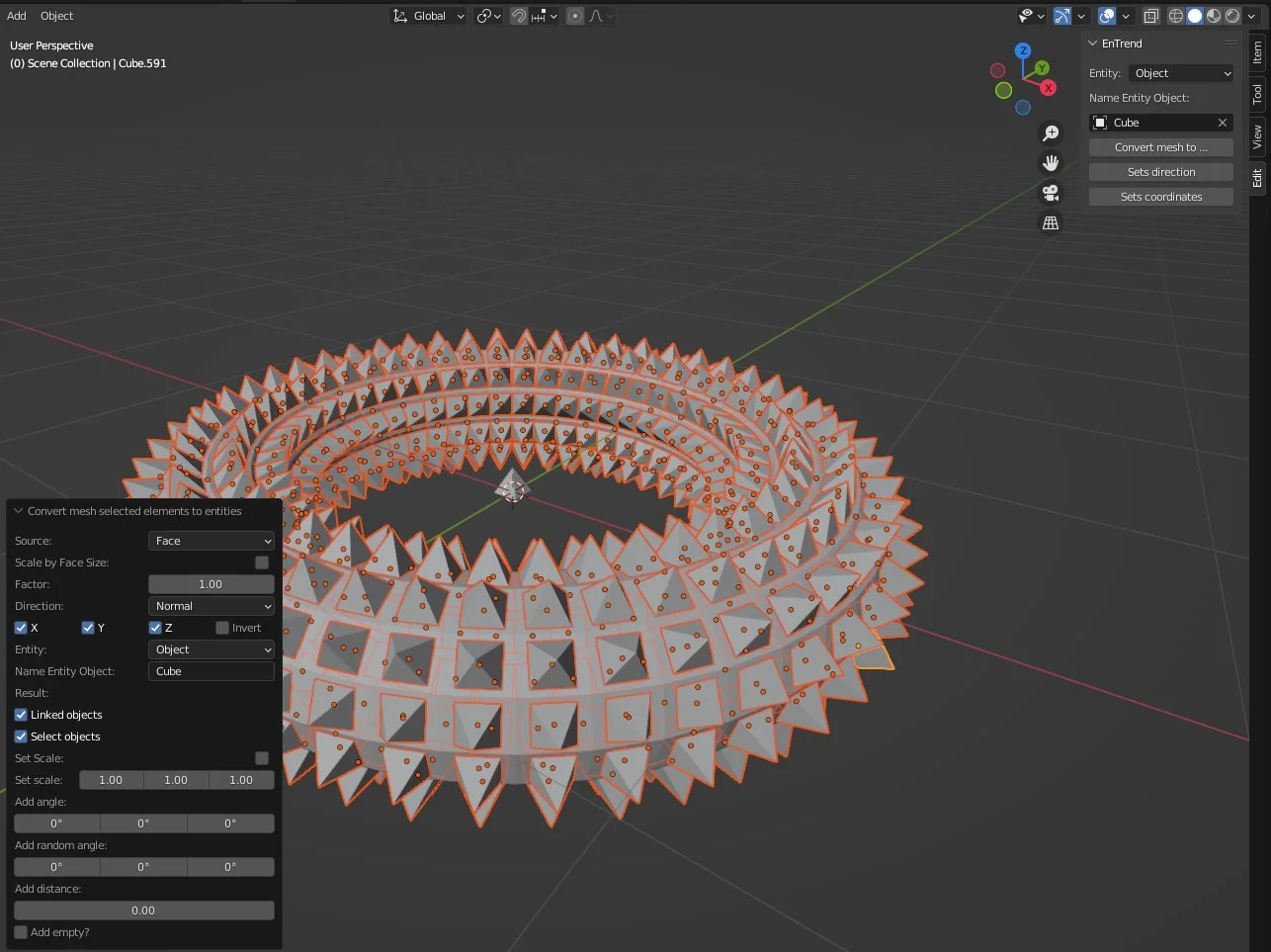Adjust the Add distance slider field

(x=143, y=909)
